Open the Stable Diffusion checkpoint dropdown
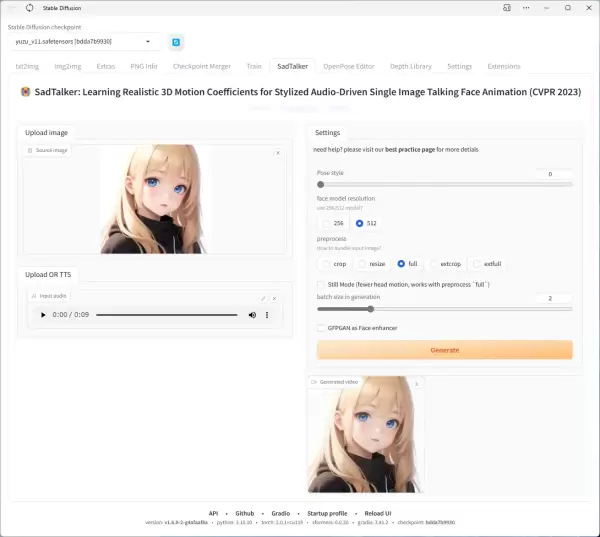This screenshot has height=537, width=600. pyautogui.click(x=84, y=42)
